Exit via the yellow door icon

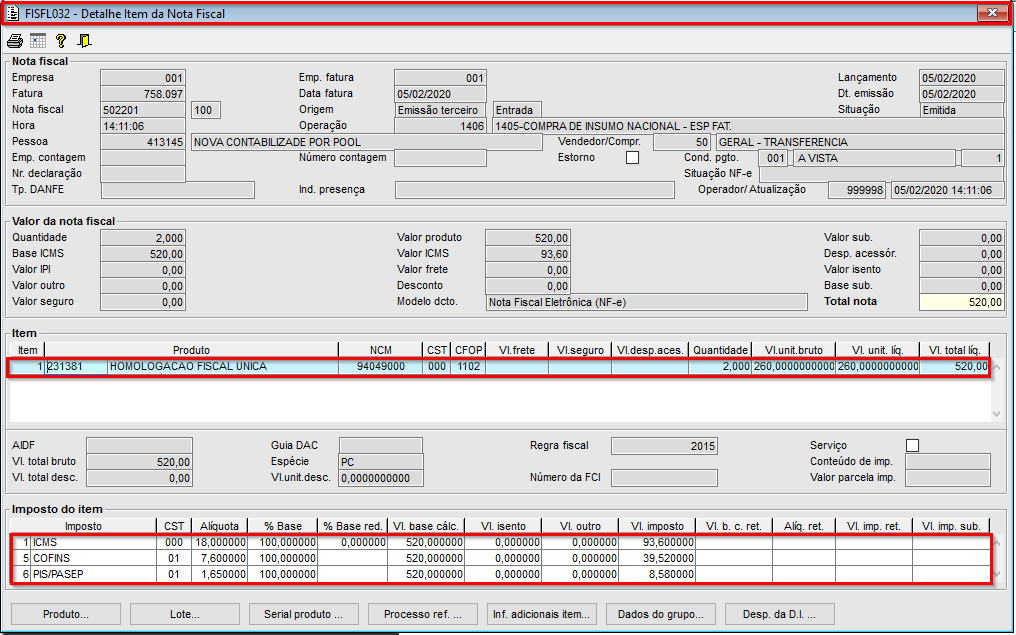click(x=84, y=41)
